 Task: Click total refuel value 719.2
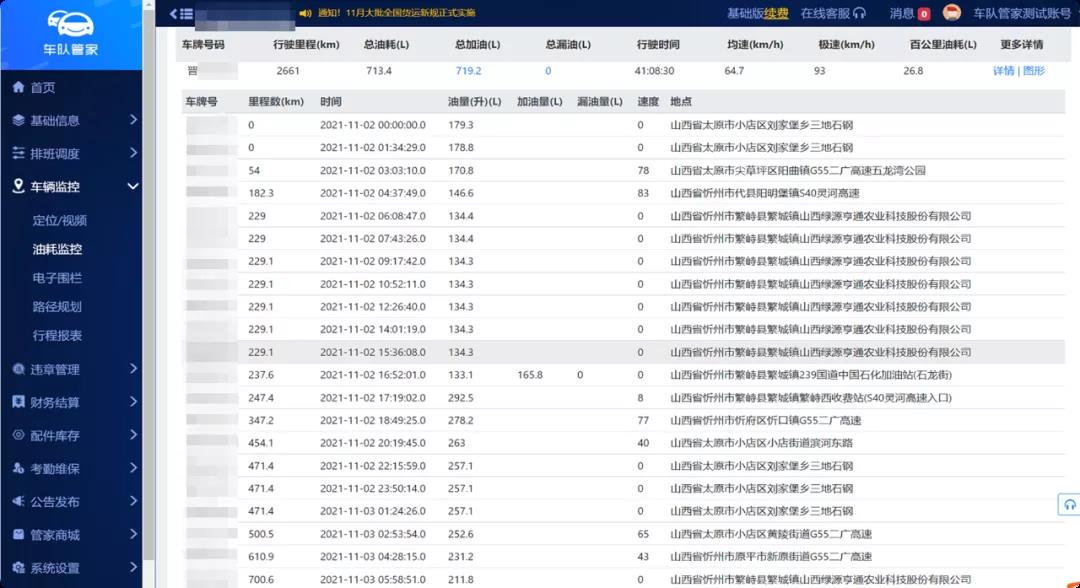click(468, 71)
